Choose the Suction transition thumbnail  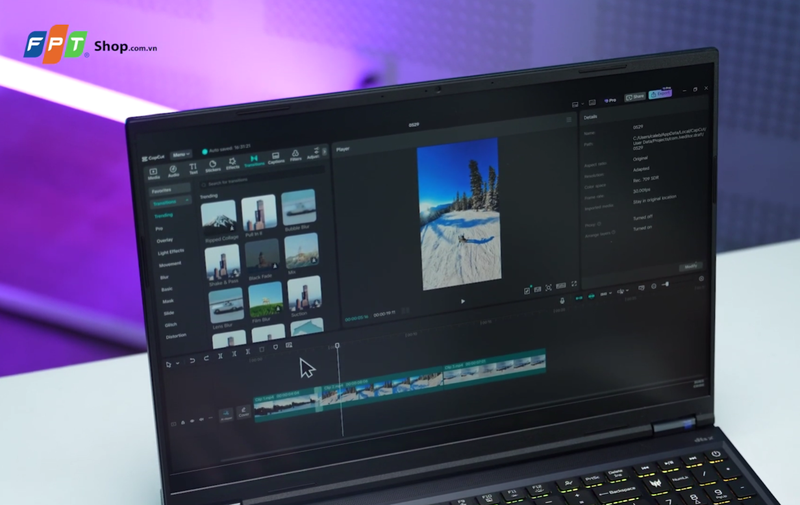pyautogui.click(x=305, y=293)
